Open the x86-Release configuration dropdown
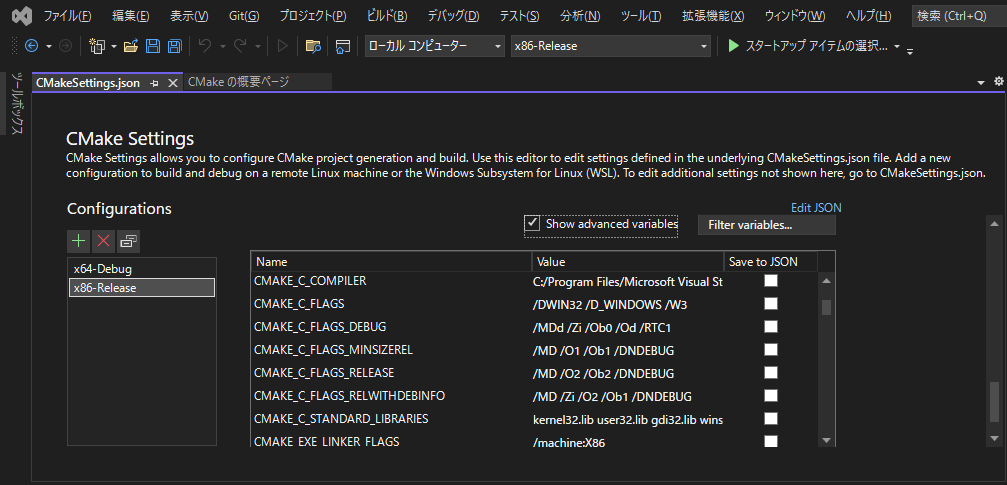The image size is (1007, 485). [x=611, y=46]
